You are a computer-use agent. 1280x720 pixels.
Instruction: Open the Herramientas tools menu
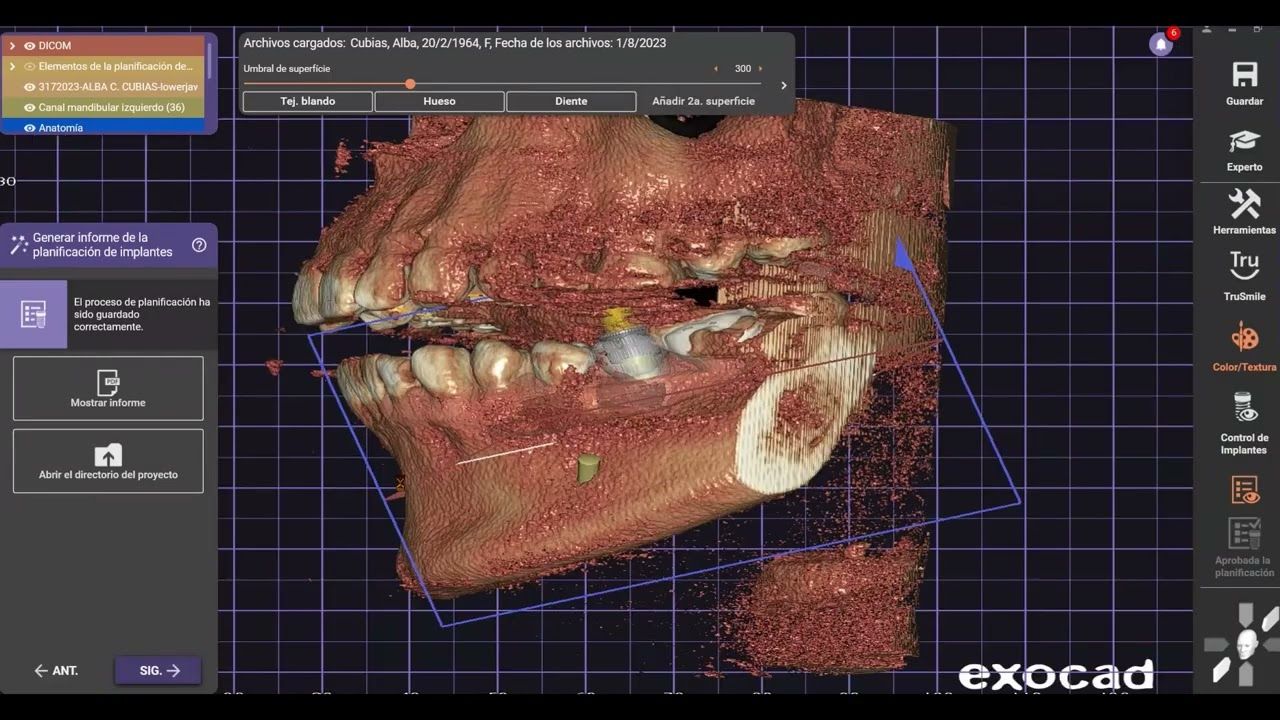1244,205
